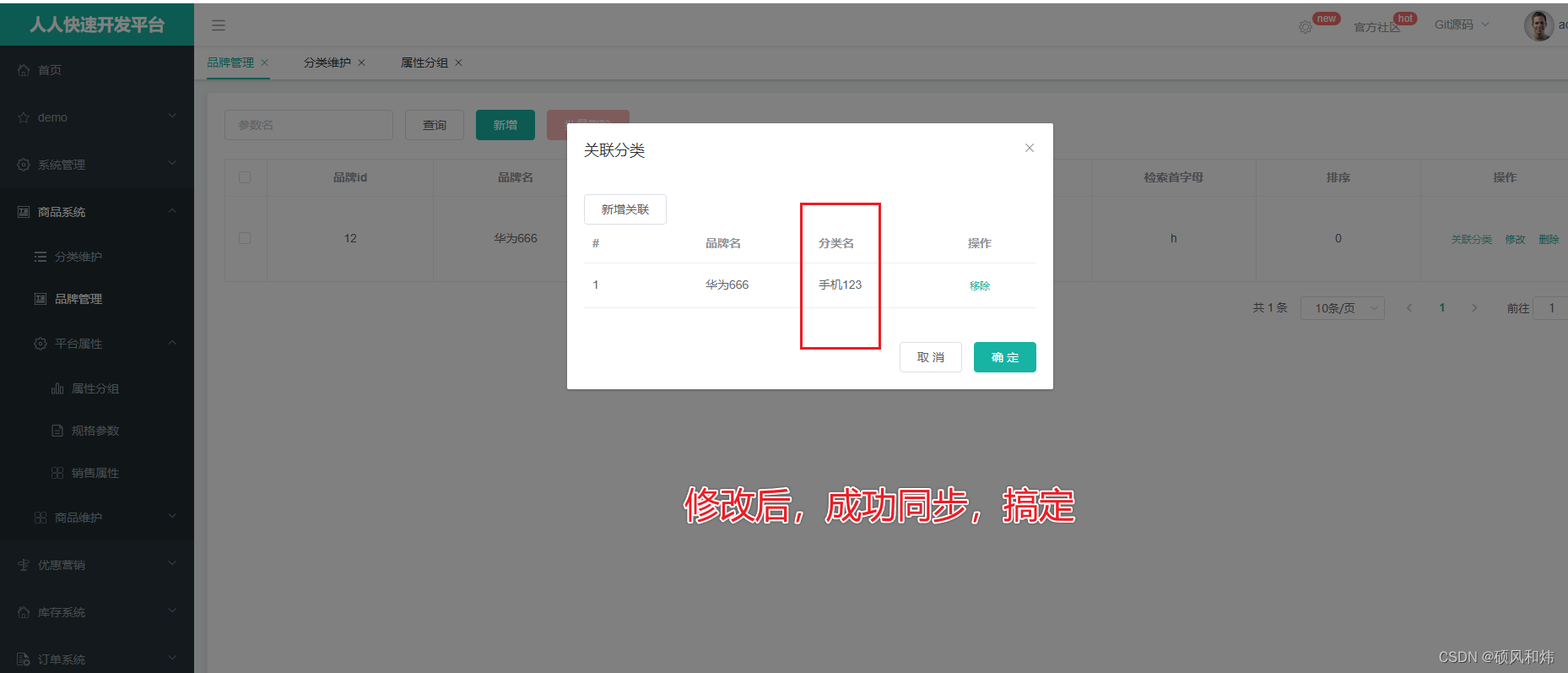Expand the 优惠营销 menu chevron
The width and height of the screenshot is (1568, 673).
tap(172, 563)
